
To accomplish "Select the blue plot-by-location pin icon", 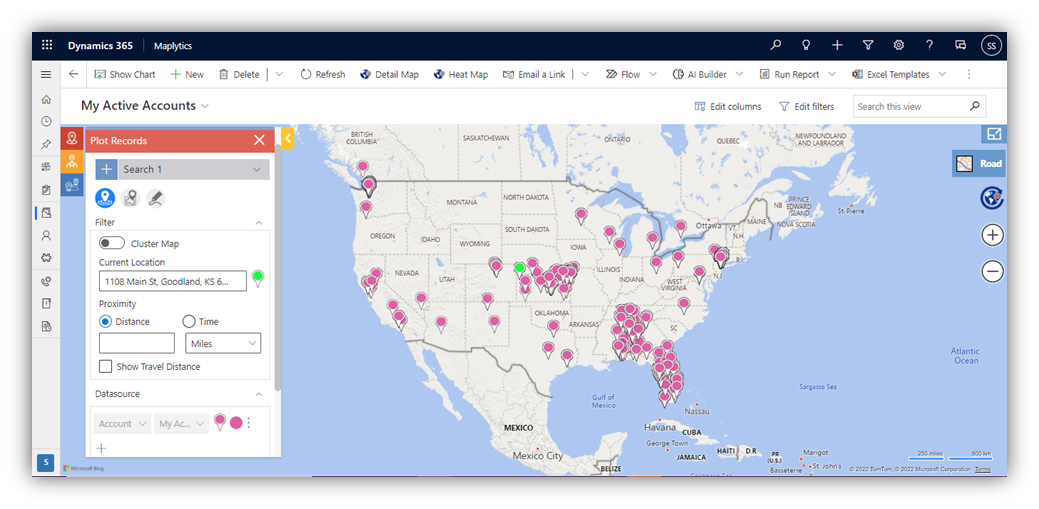I will [x=105, y=198].
